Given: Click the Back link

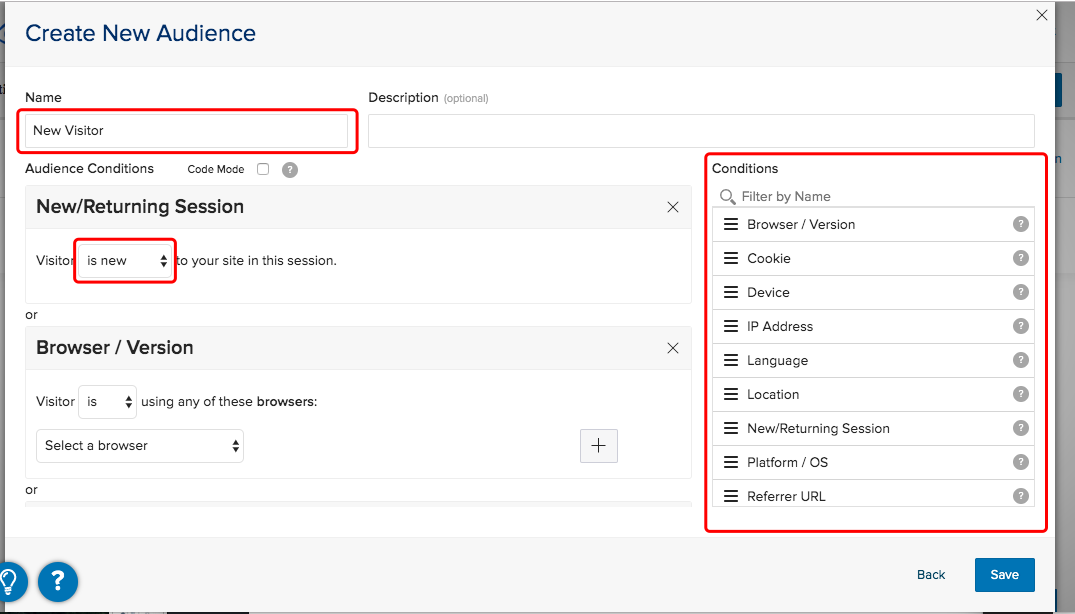Looking at the screenshot, I should pos(931,575).
